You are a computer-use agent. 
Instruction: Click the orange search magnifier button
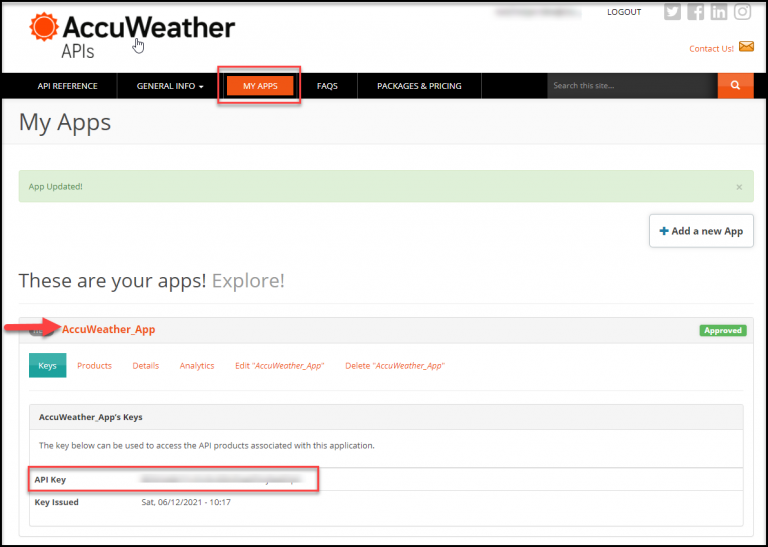point(735,86)
